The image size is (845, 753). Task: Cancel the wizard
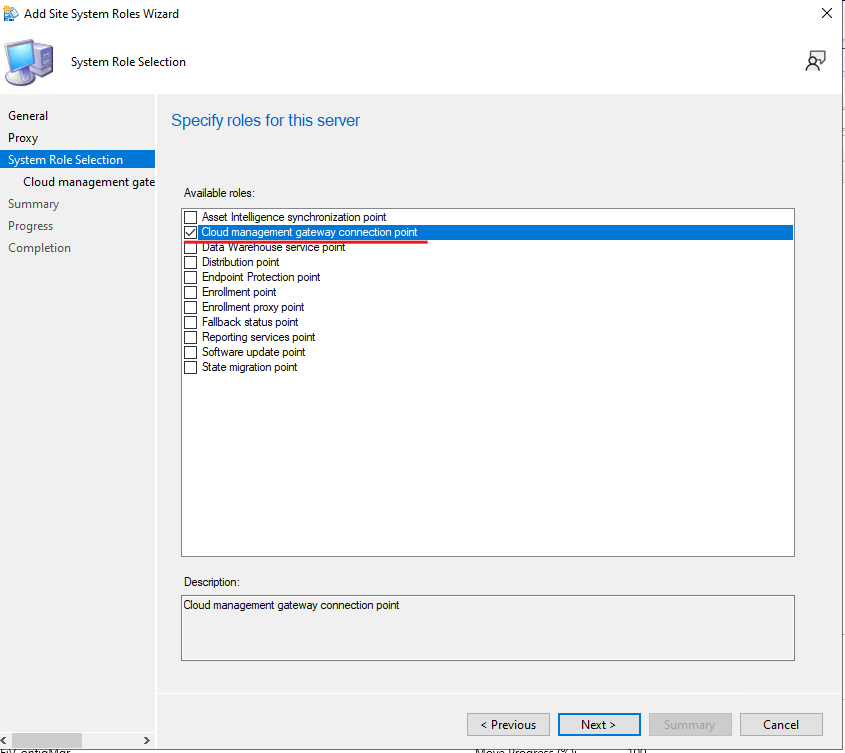pos(781,725)
